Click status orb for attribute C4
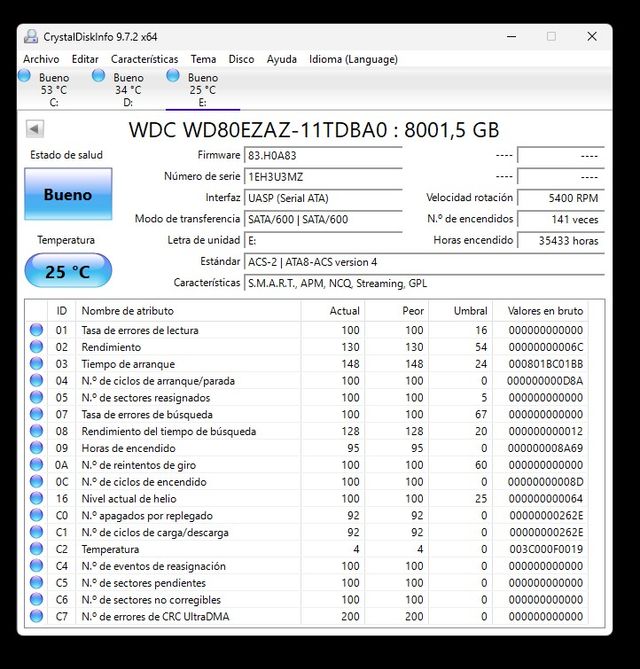Image resolution: width=640 pixels, height=669 pixels. point(36,566)
